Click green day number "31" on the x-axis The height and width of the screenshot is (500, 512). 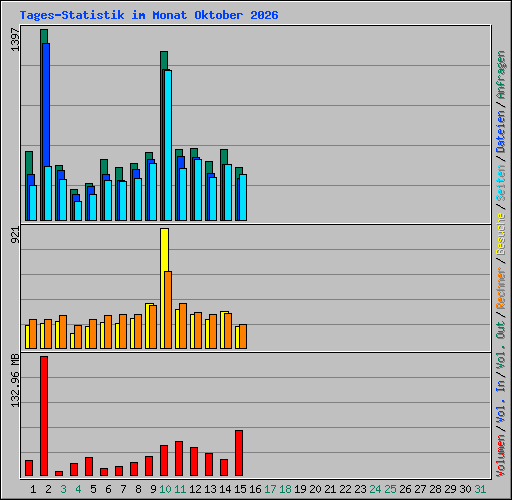(x=480, y=489)
